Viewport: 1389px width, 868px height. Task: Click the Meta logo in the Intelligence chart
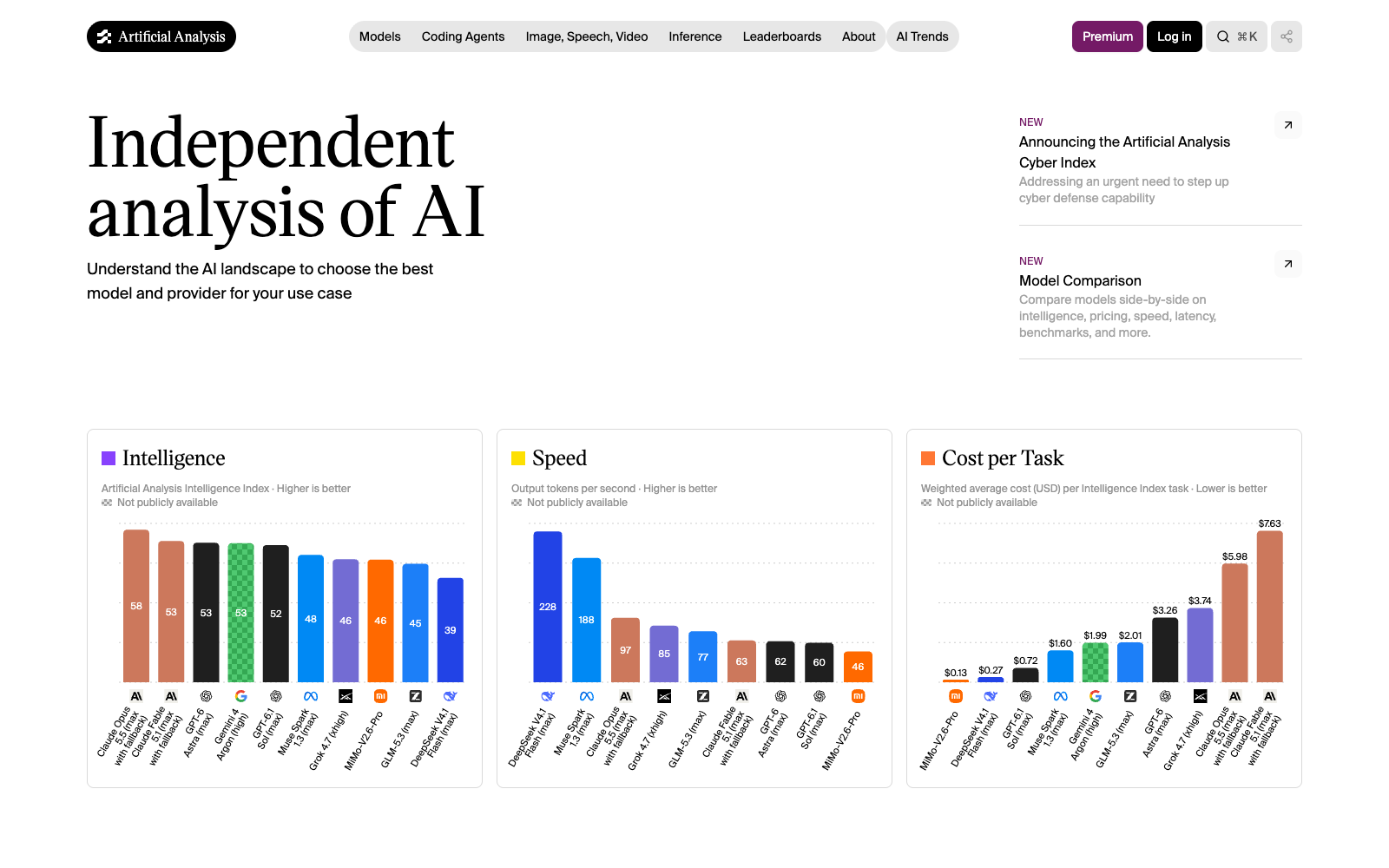311,696
